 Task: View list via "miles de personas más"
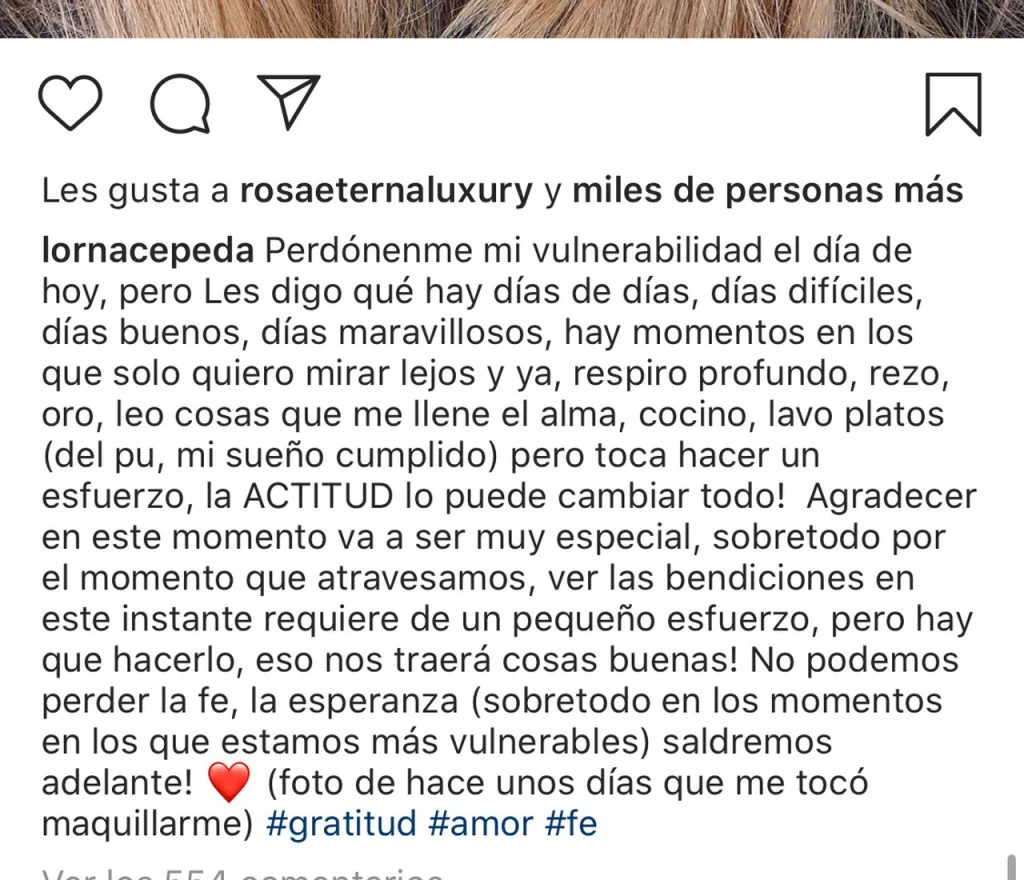(767, 190)
